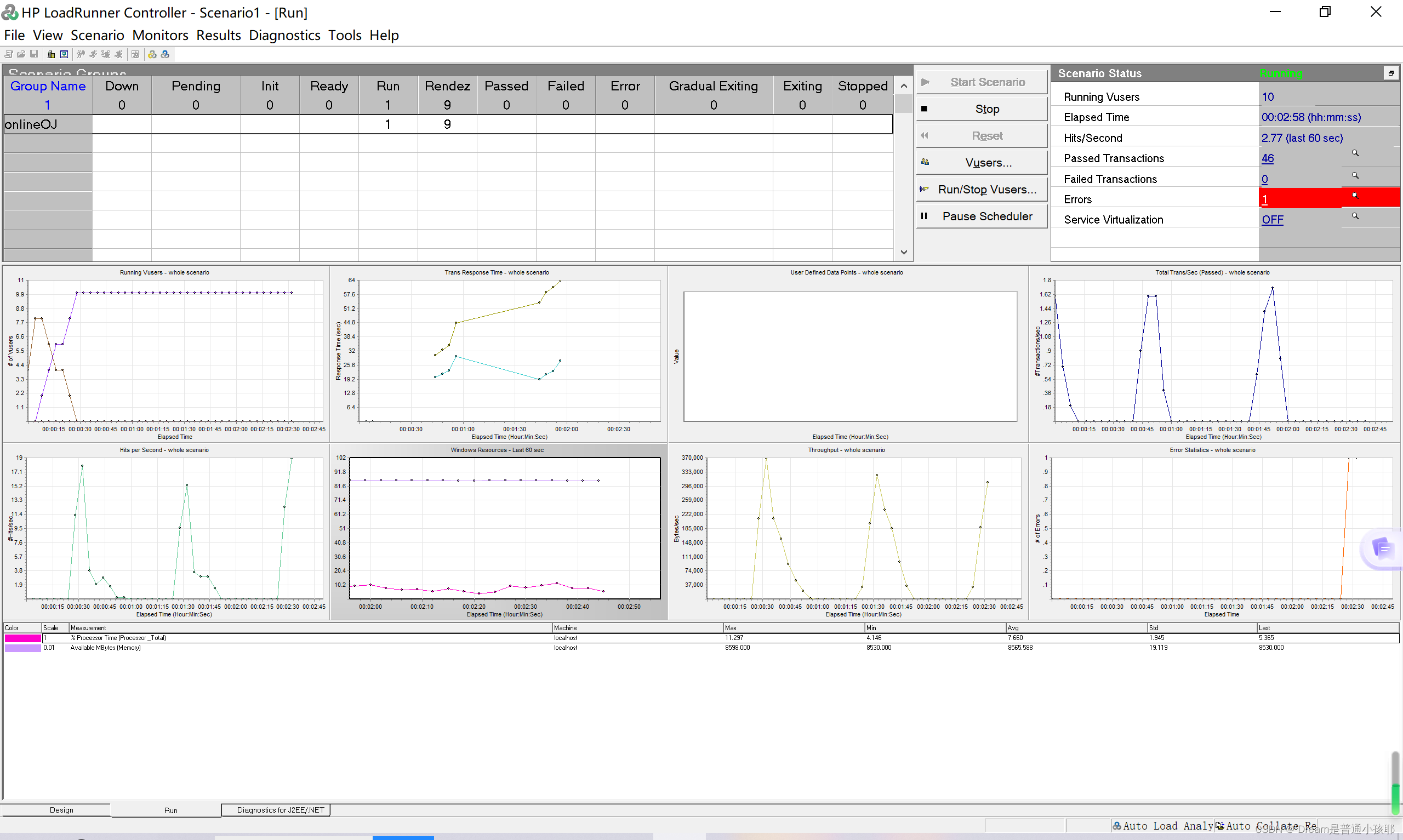Image resolution: width=1403 pixels, height=840 pixels.
Task: Click the Stop scenario button
Action: point(982,108)
